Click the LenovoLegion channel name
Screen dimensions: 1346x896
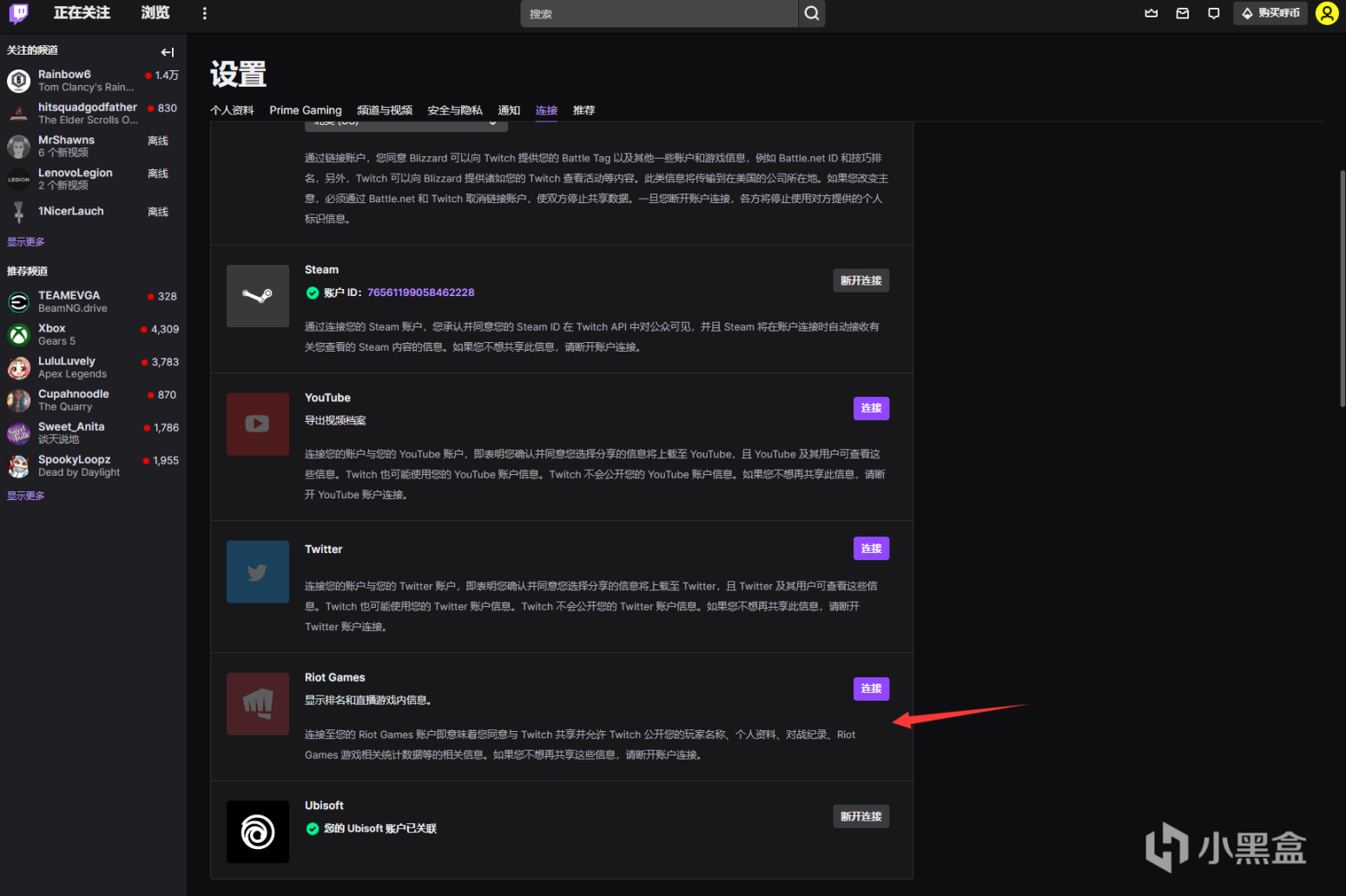point(76,173)
